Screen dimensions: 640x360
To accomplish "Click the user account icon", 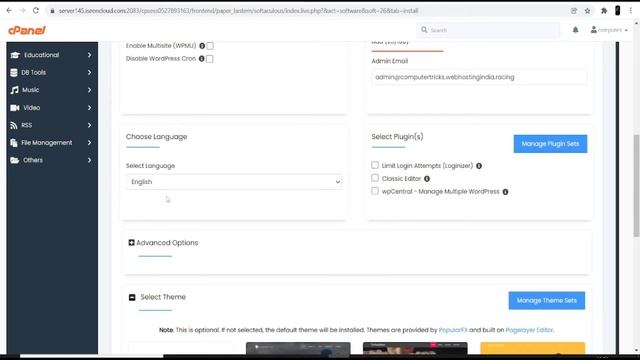I will [x=594, y=30].
